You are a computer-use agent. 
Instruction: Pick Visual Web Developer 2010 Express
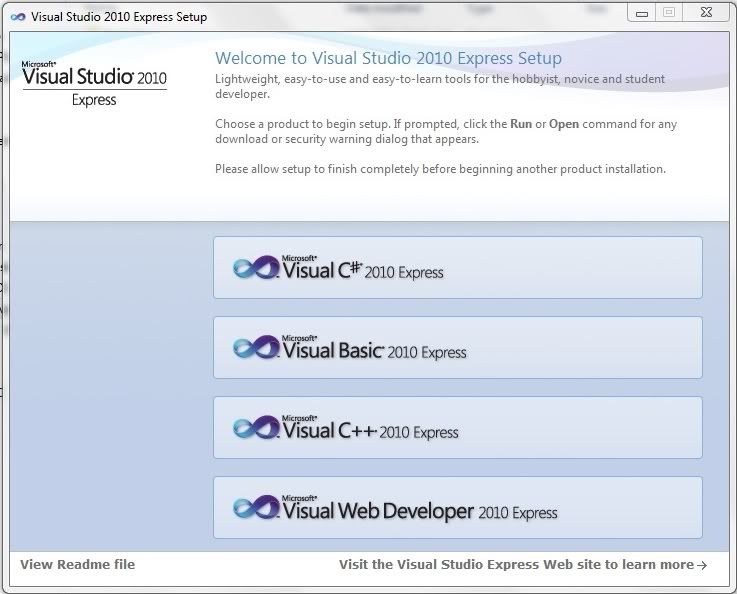tap(457, 508)
